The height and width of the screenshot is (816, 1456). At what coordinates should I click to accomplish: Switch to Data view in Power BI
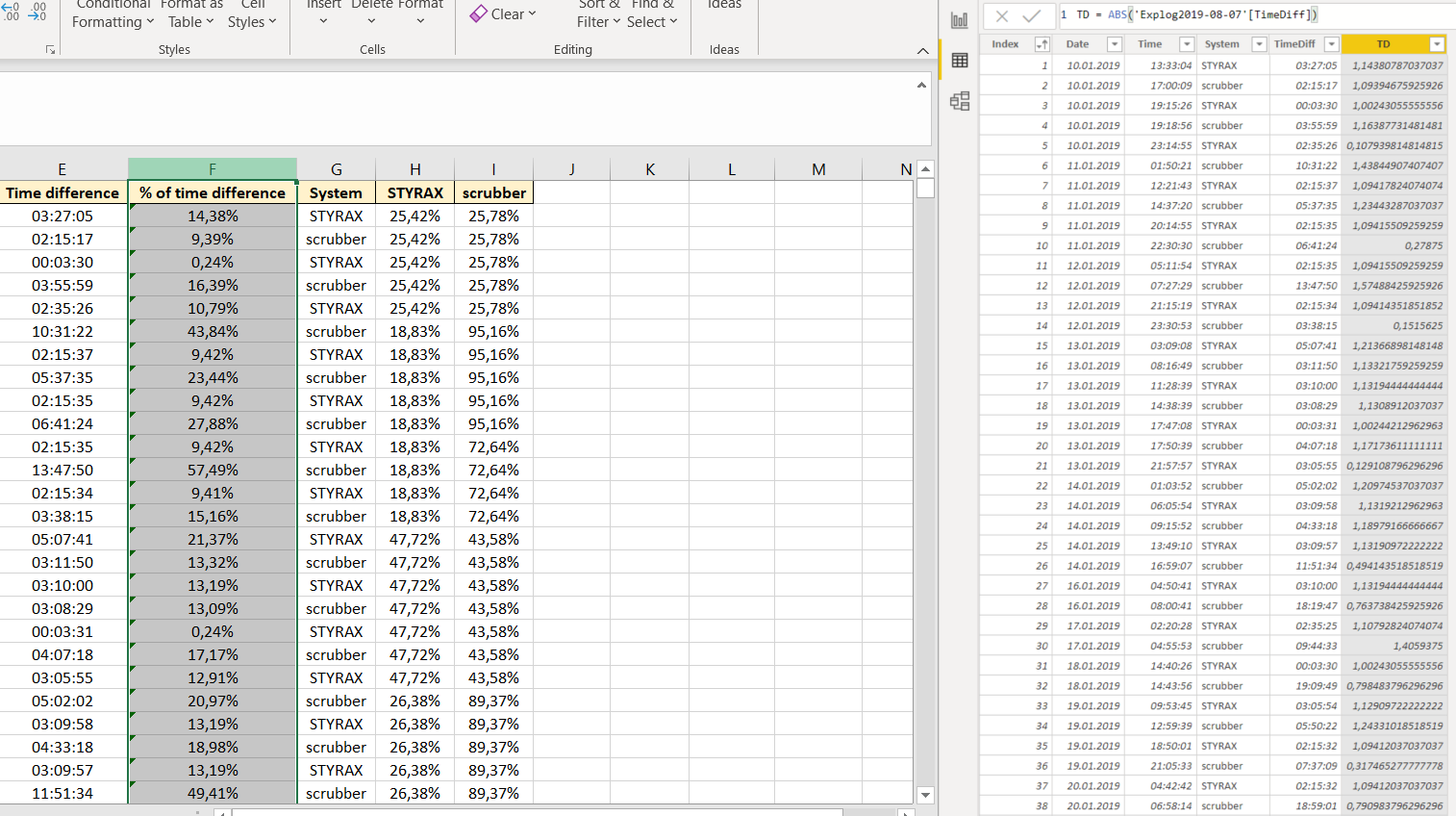click(x=960, y=61)
